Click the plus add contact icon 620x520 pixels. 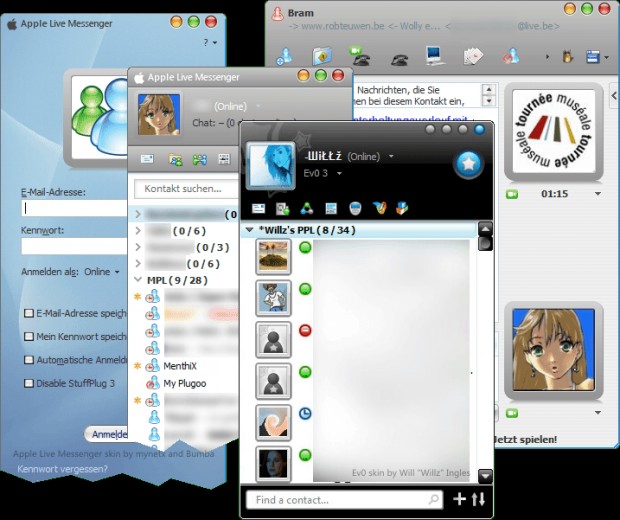[459, 499]
